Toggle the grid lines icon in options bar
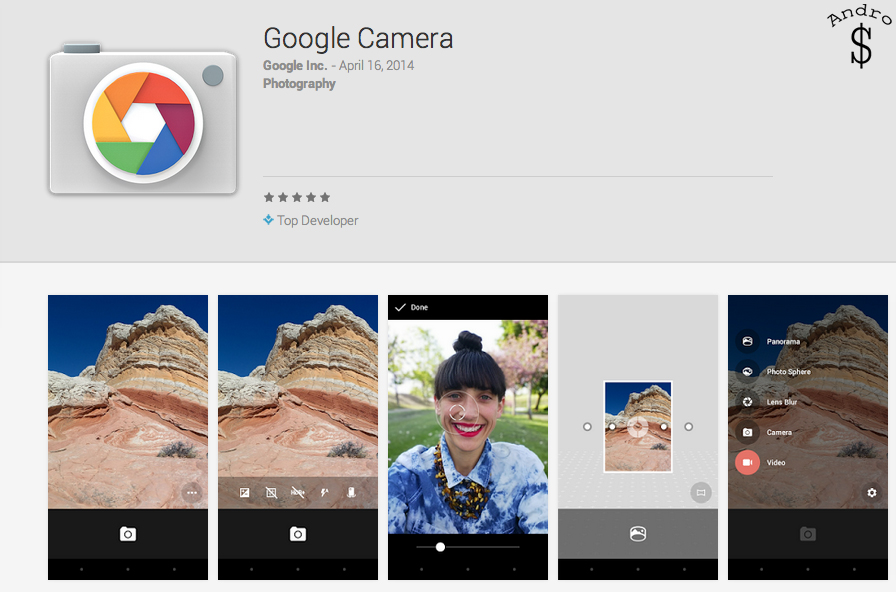This screenshot has height=592, width=896. click(x=271, y=492)
